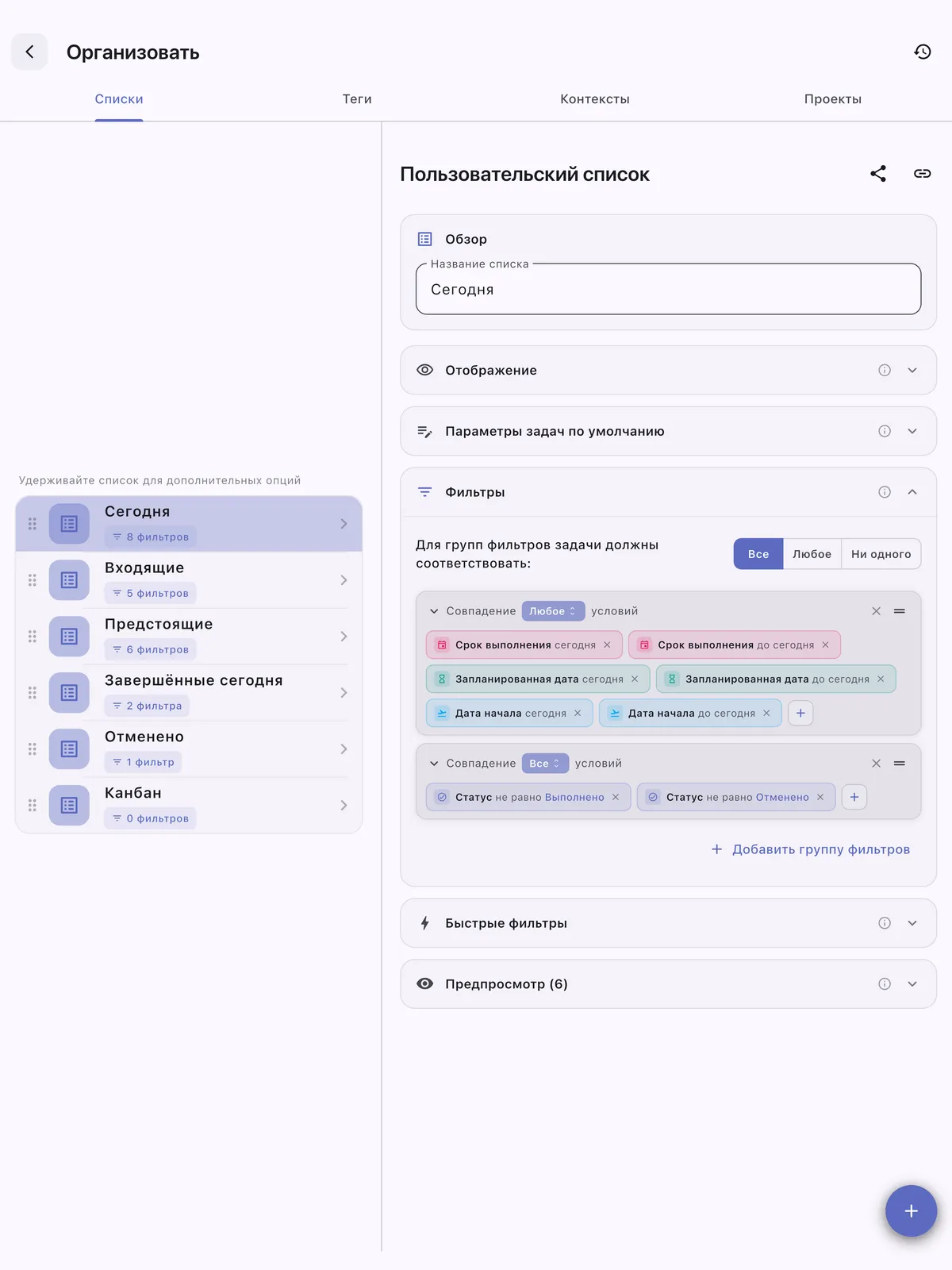
Task: Collapse the Фильтры section
Action: tap(912, 492)
